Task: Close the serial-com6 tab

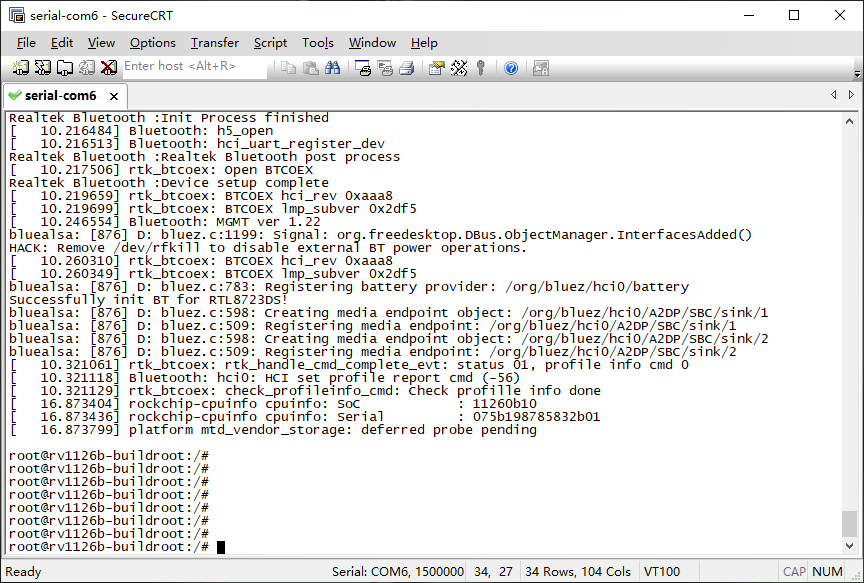Action: (x=114, y=96)
